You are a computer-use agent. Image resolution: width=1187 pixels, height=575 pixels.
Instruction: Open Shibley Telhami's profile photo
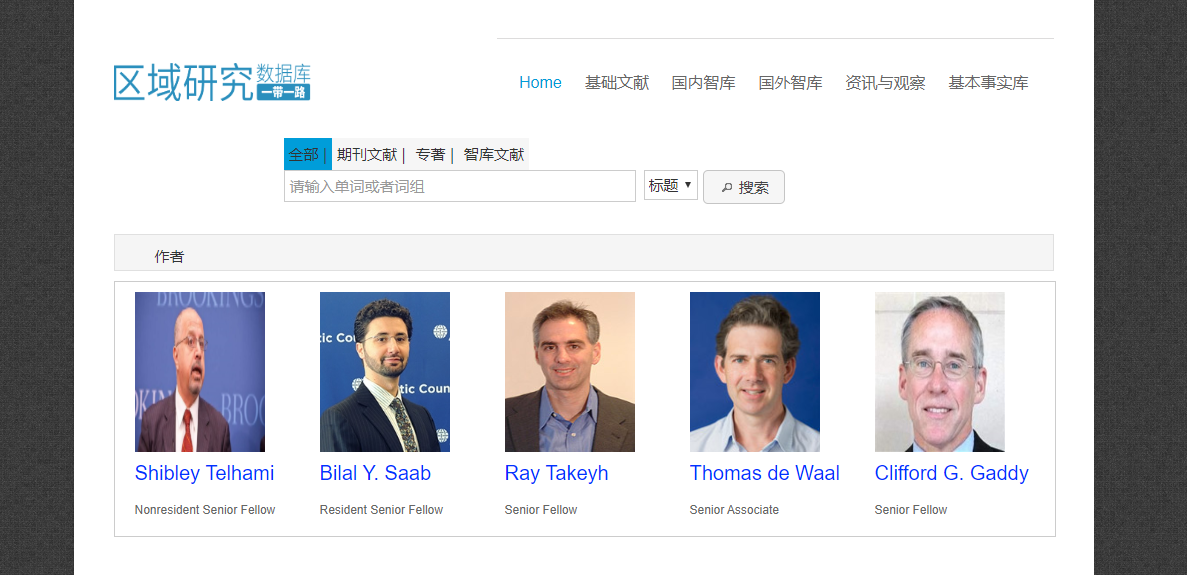coord(200,372)
